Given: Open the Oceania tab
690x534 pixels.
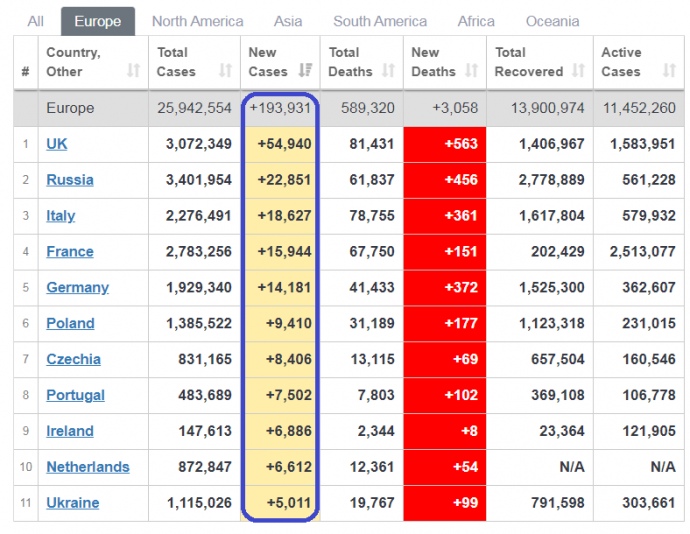Looking at the screenshot, I should [552, 21].
